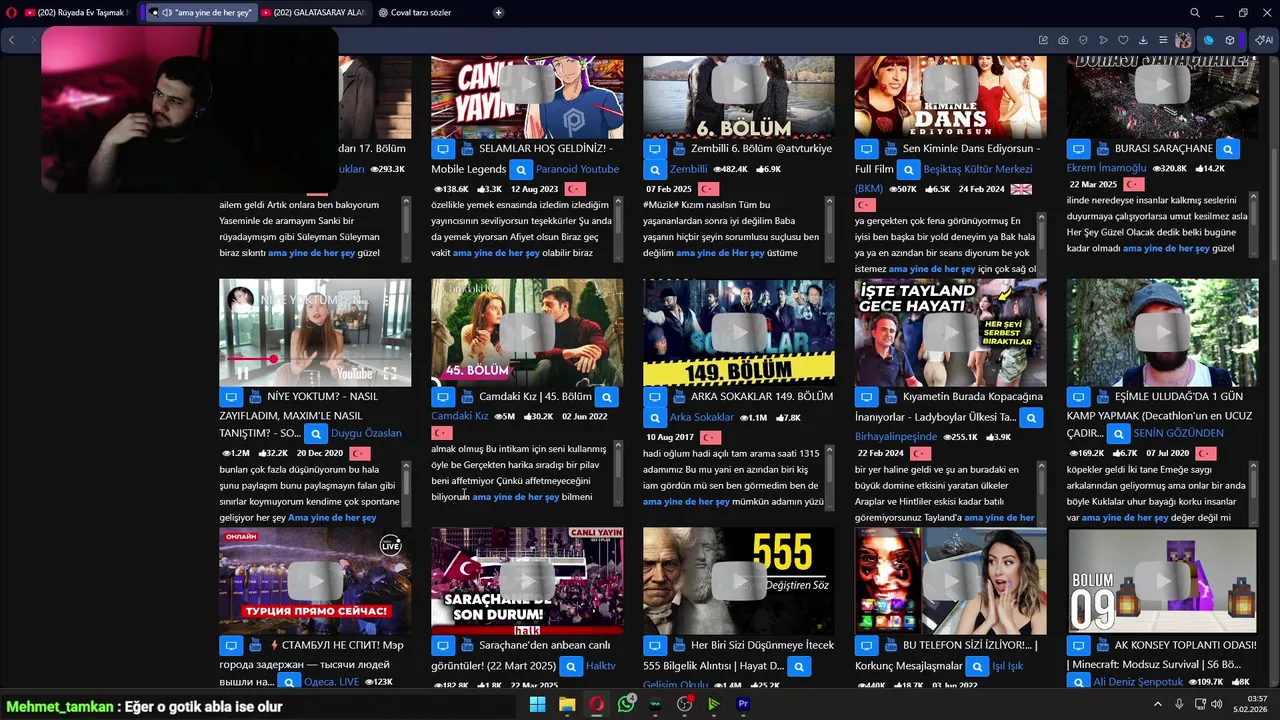This screenshot has height=720, width=1280.
Task: Click search icon before Işıl Işık channel
Action: click(976, 665)
